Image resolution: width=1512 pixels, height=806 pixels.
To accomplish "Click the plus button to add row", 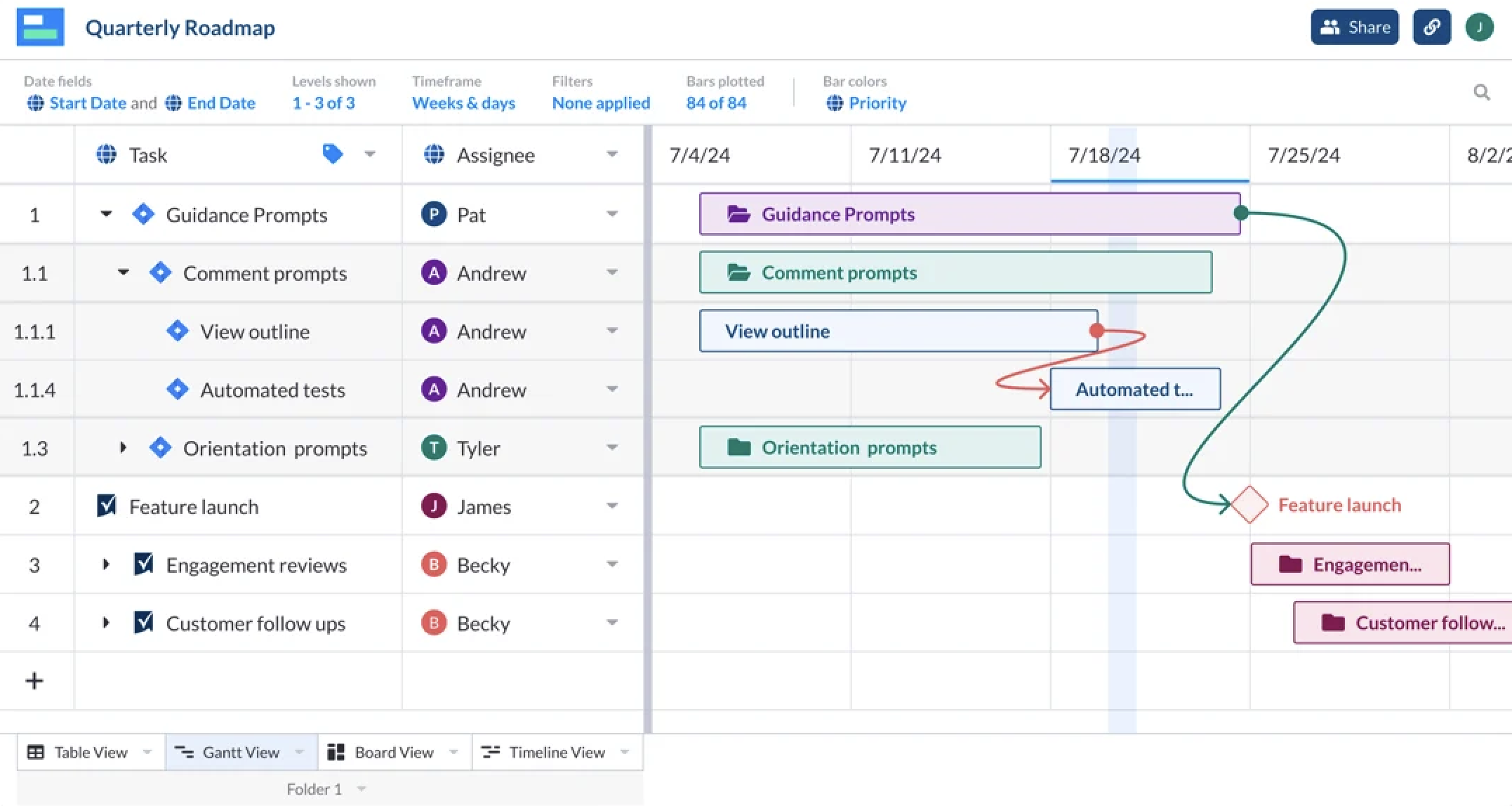I will [34, 680].
